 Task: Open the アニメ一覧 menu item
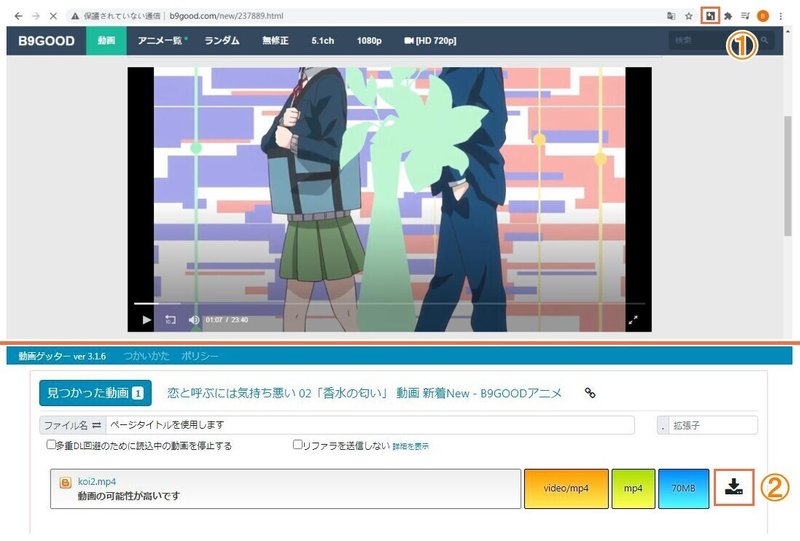pos(162,40)
